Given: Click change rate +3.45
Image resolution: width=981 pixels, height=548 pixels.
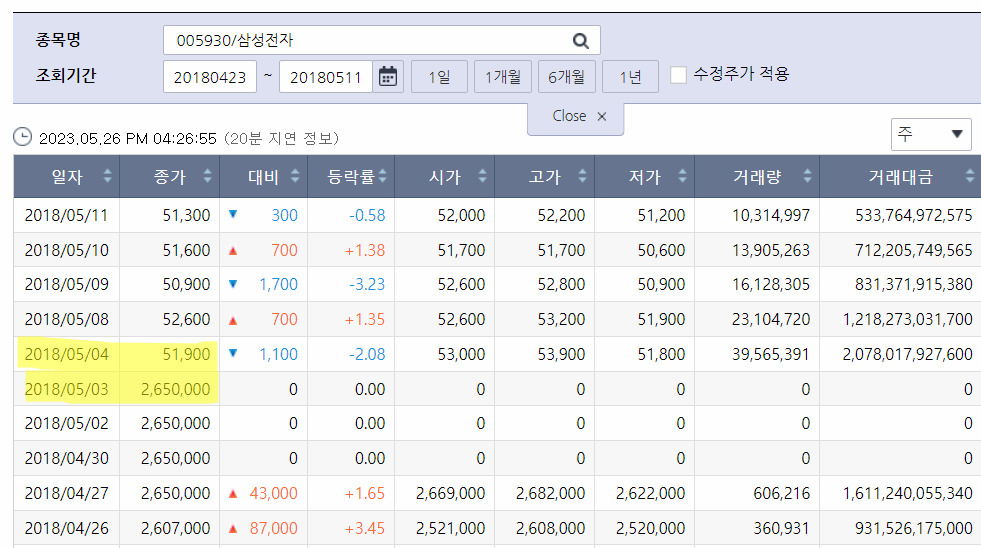Looking at the screenshot, I should pyautogui.click(x=365, y=529).
